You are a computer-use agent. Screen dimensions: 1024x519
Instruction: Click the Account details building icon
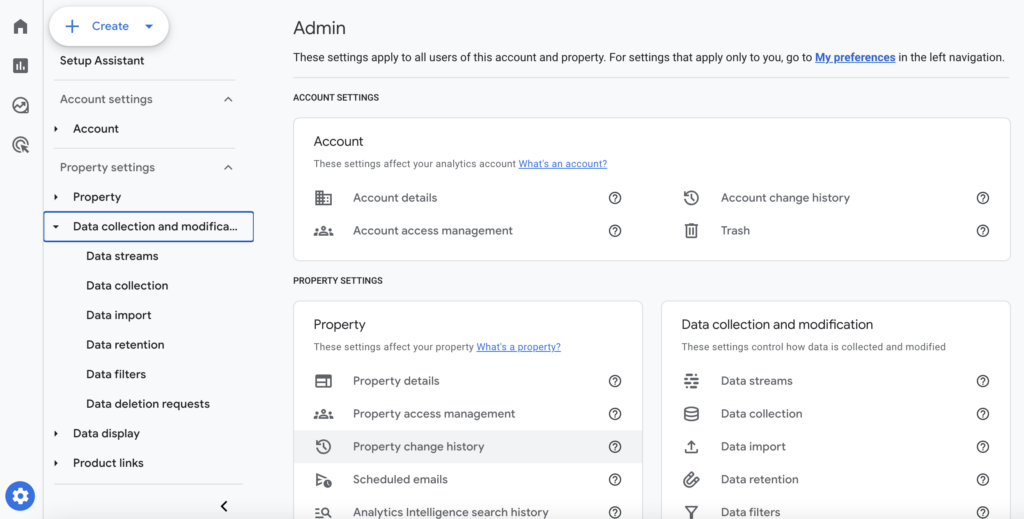click(323, 198)
